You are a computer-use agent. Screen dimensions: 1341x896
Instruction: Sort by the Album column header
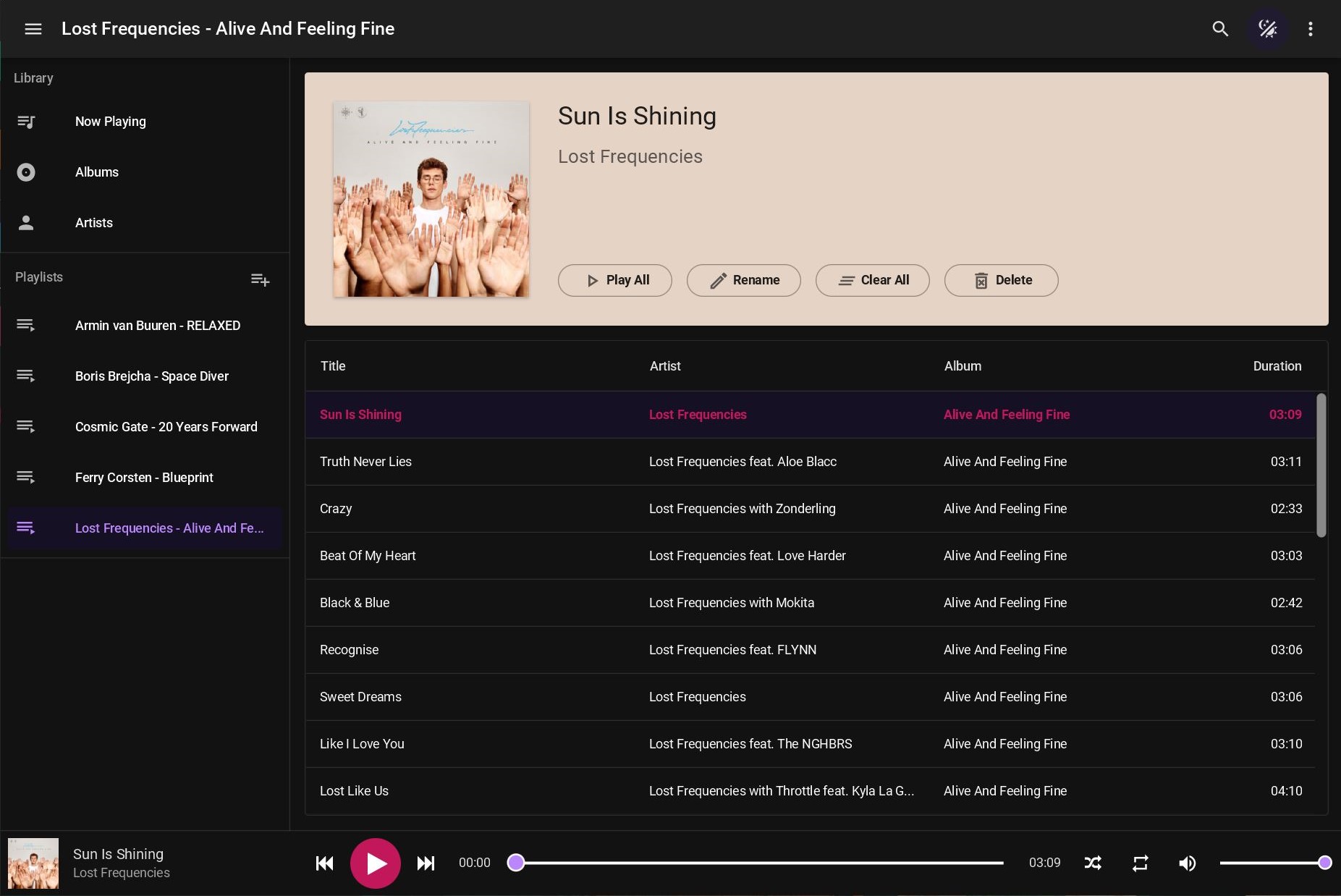963,366
